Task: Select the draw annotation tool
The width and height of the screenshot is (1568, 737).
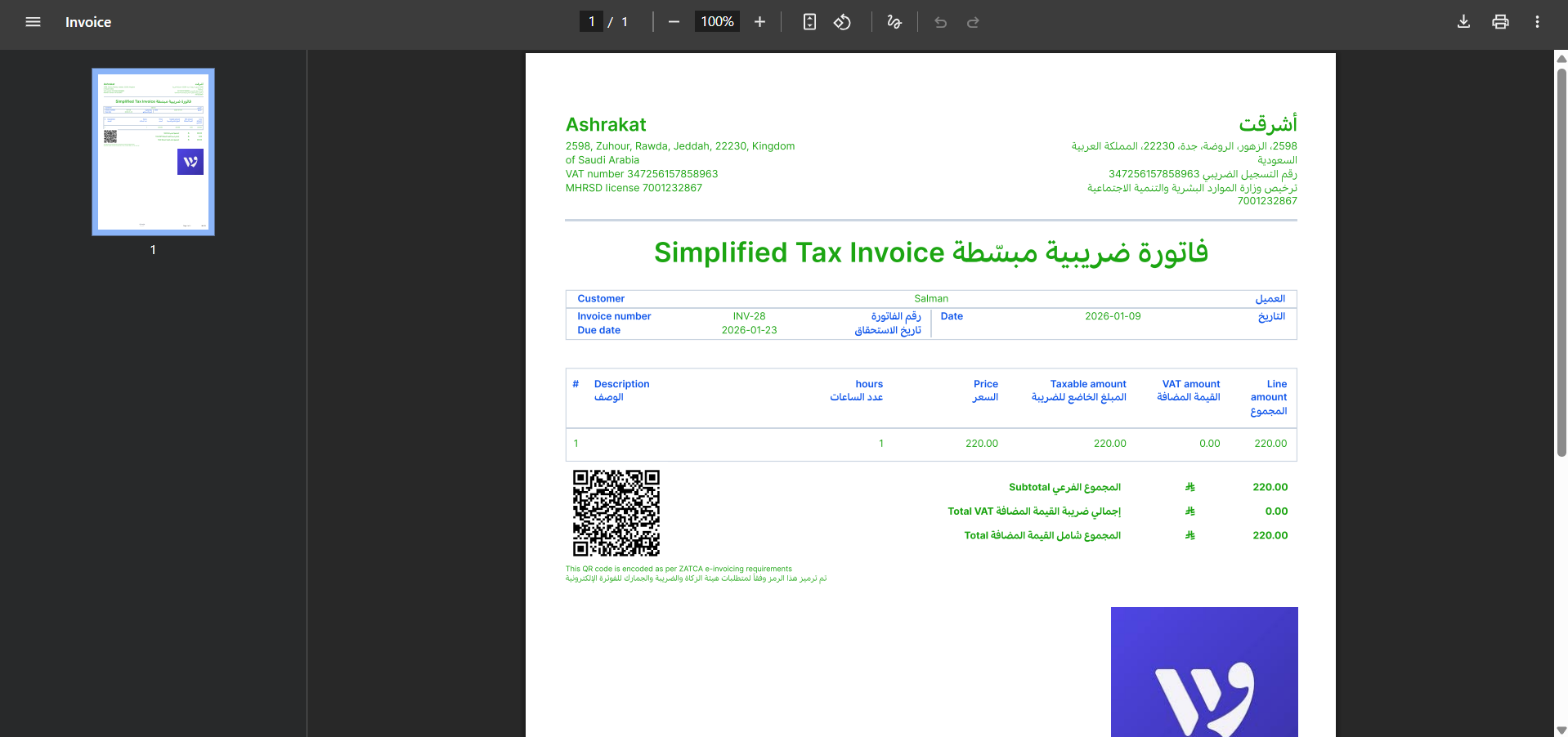Action: [894, 22]
